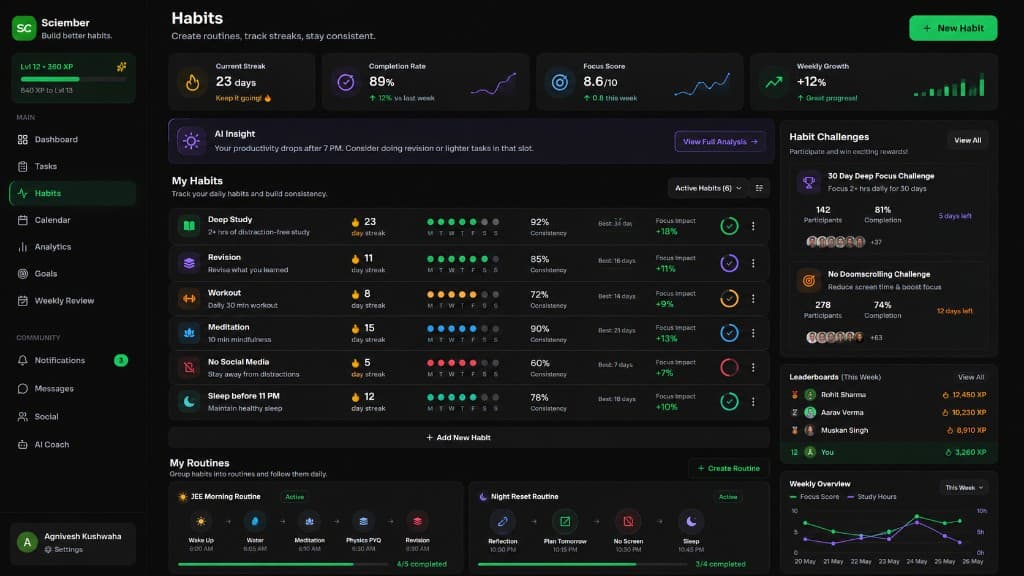Click the Meditation lotus icon
The height and width of the screenshot is (576, 1024).
point(189,333)
